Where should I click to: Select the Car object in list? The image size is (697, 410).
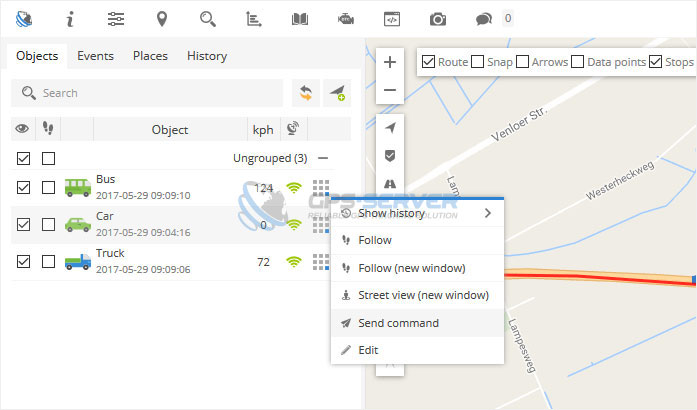pyautogui.click(x=105, y=223)
